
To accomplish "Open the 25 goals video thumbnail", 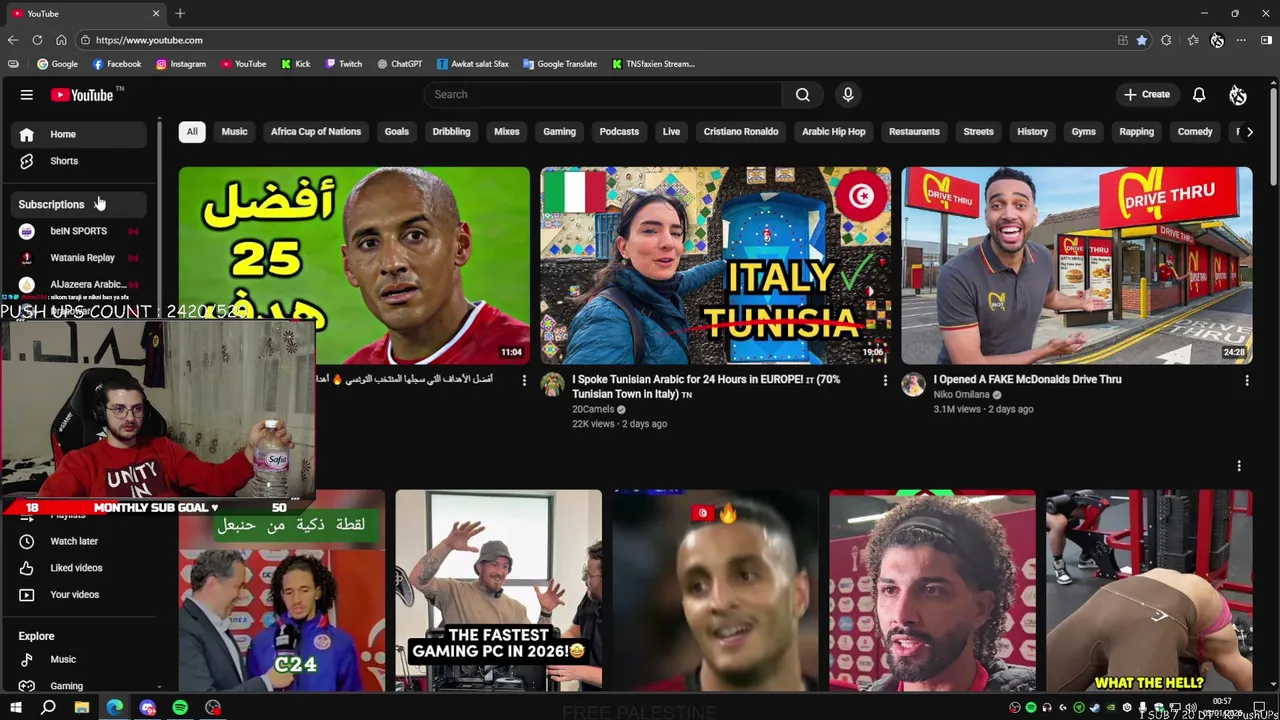I will point(354,265).
